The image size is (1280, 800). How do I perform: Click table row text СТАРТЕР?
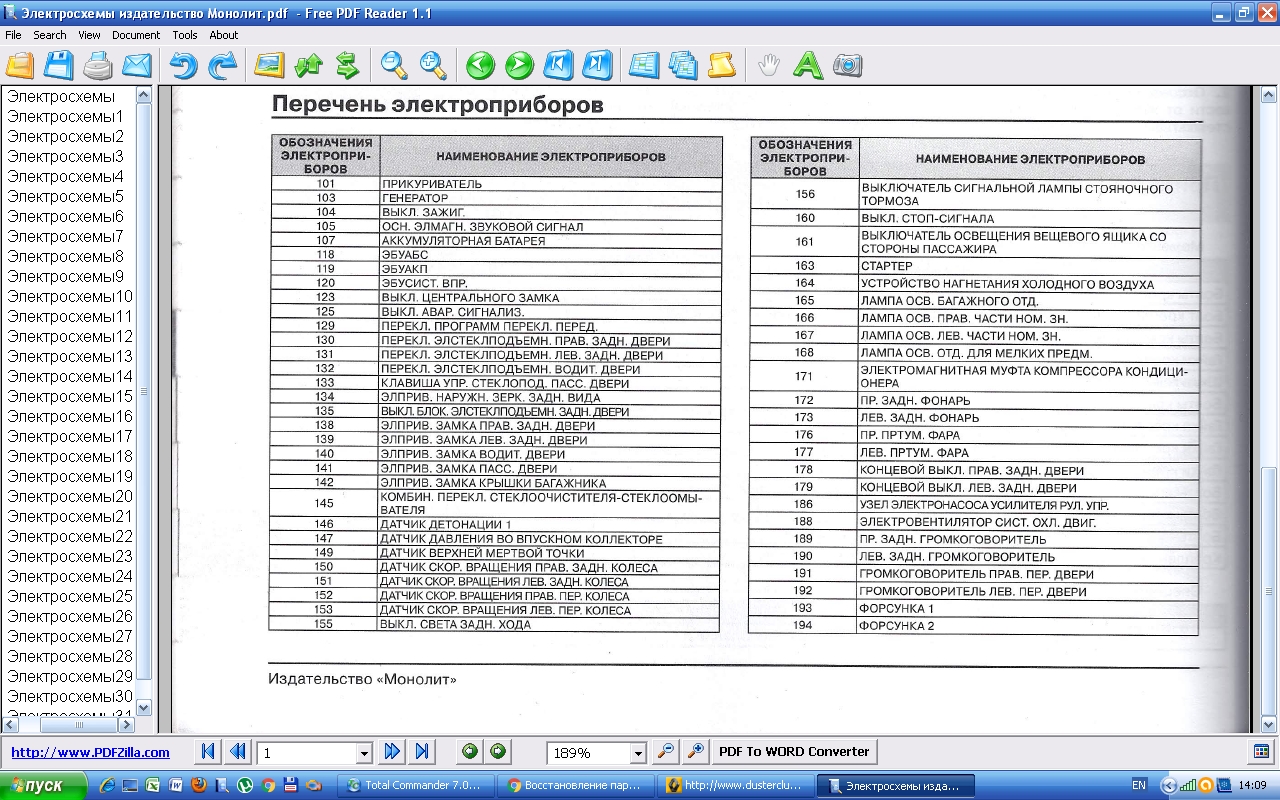coord(887,266)
